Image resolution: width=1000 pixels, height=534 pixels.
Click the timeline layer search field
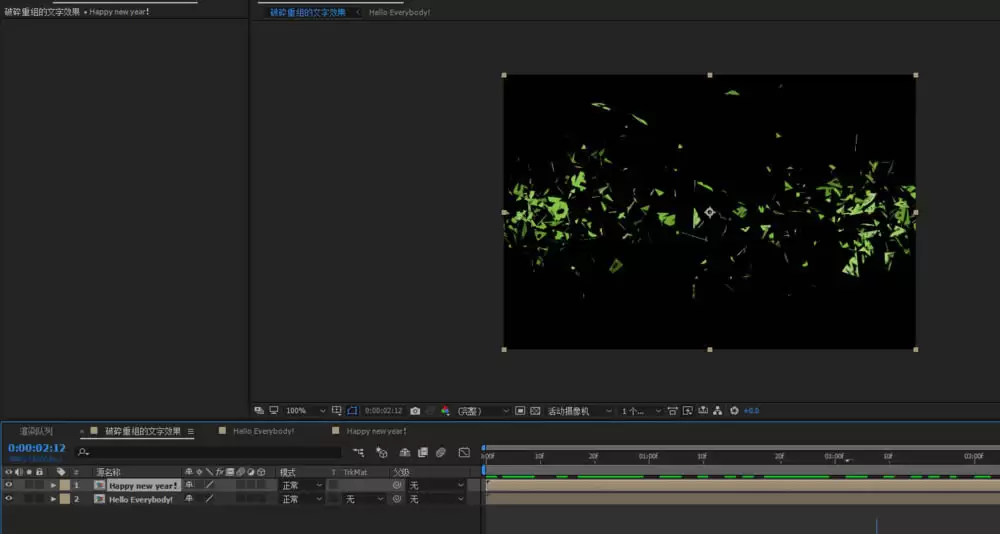coord(208,452)
